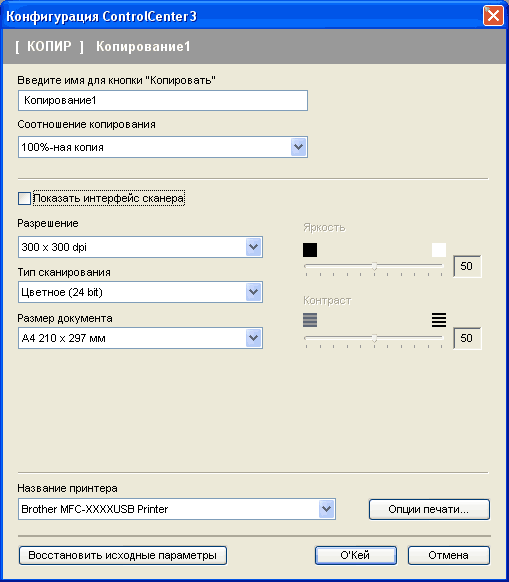Cancel with the Отмена button
Viewport: 509px width, 582px height.
[x=448, y=555]
